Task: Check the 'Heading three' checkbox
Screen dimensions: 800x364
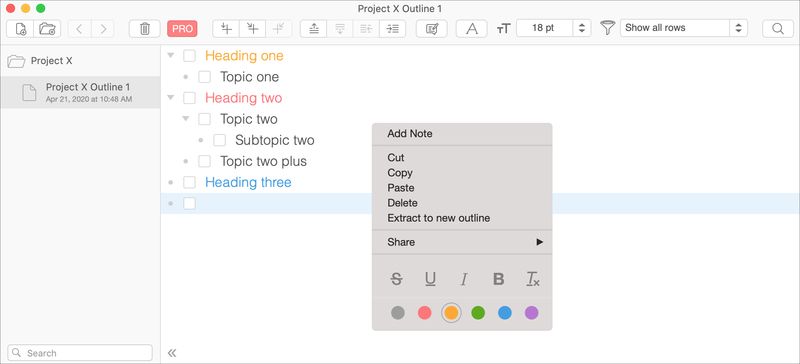Action: click(x=189, y=182)
